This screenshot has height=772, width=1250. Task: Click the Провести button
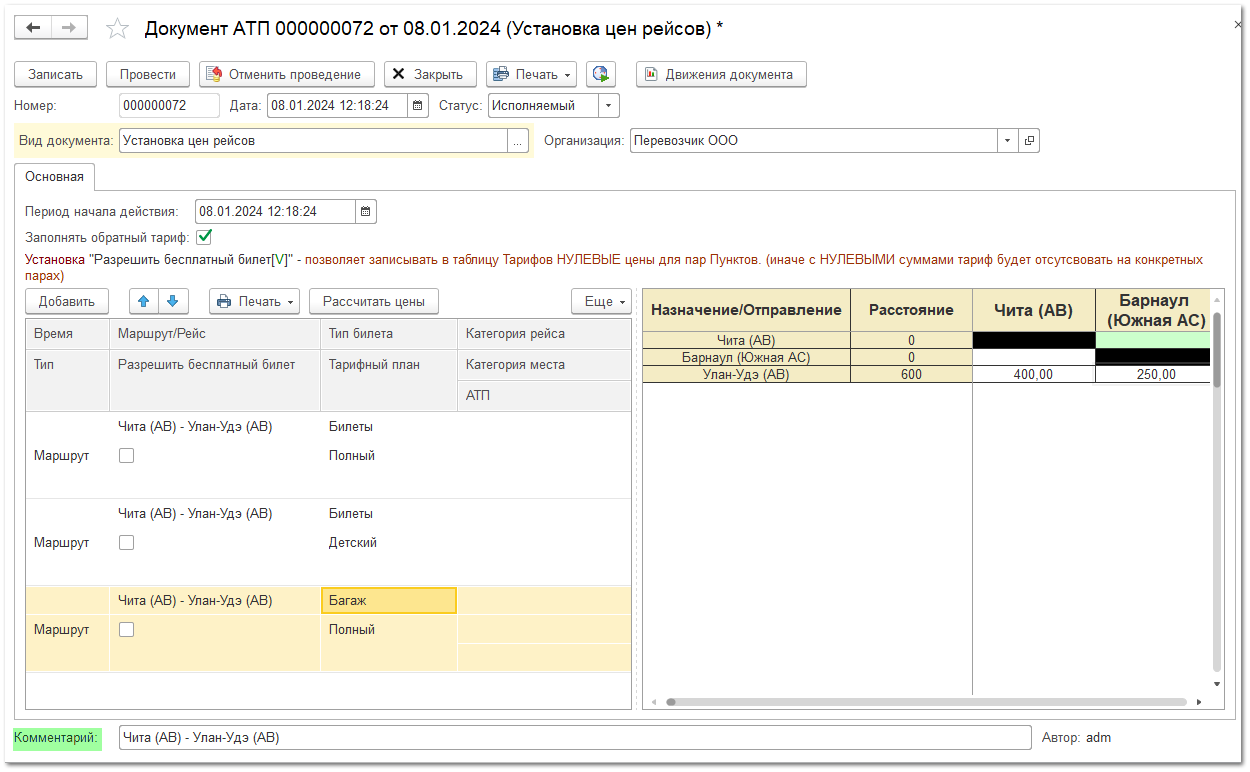click(148, 74)
